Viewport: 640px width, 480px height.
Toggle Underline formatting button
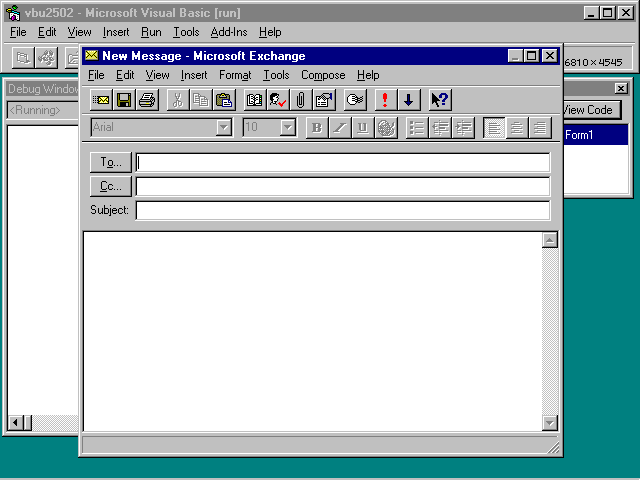click(362, 127)
